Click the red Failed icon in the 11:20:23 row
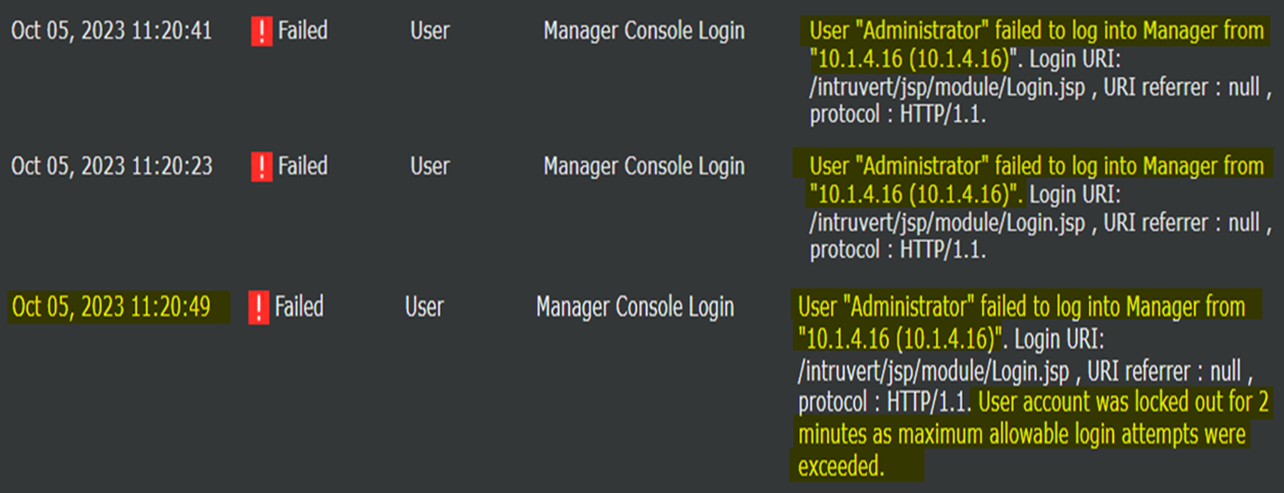 click(261, 166)
